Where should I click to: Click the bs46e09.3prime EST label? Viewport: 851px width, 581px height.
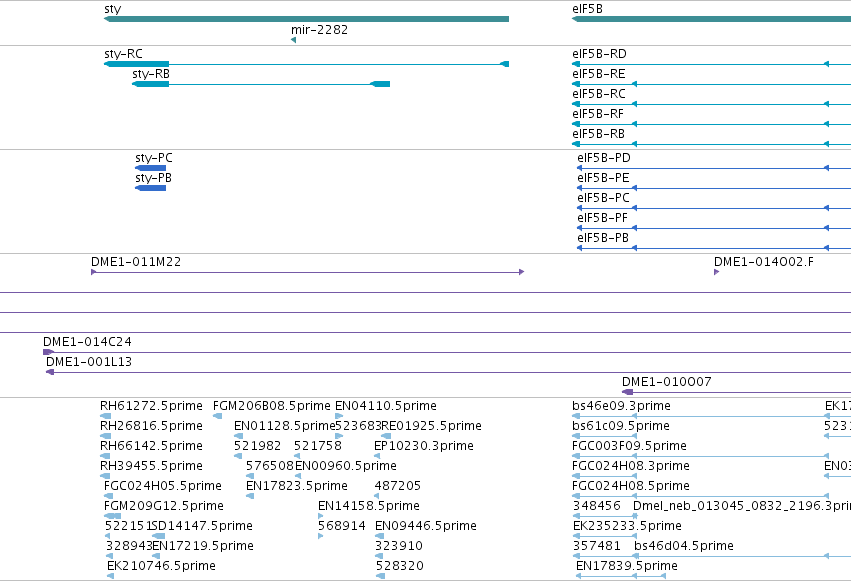[x=621, y=406]
